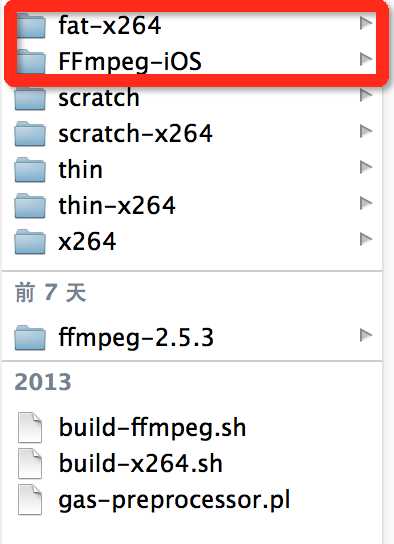Expand fat-x264 via its disclosure arrow
This screenshot has width=394, height=544.
(366, 24)
